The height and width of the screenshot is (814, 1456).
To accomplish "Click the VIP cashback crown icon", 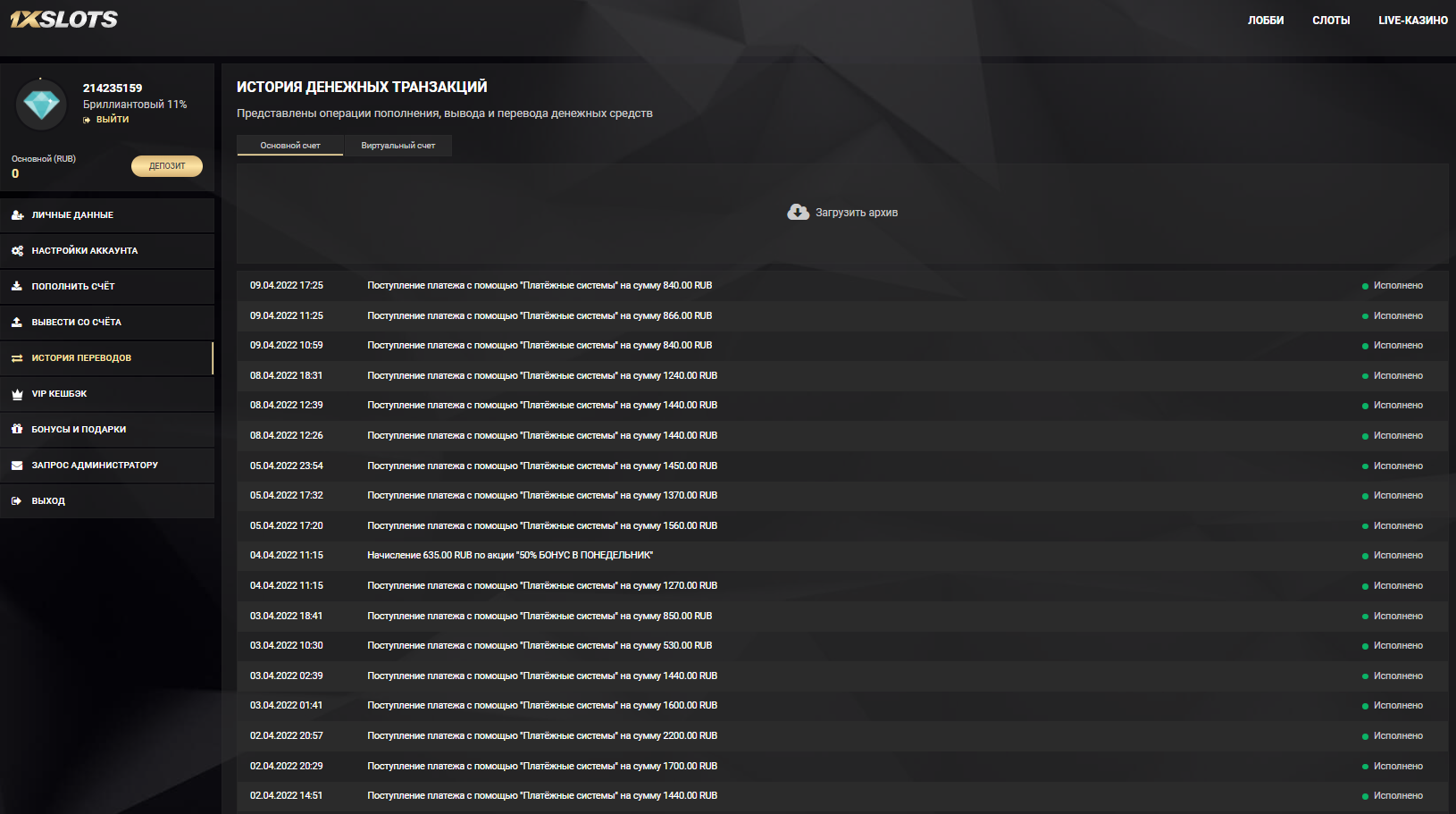I will (x=17, y=394).
